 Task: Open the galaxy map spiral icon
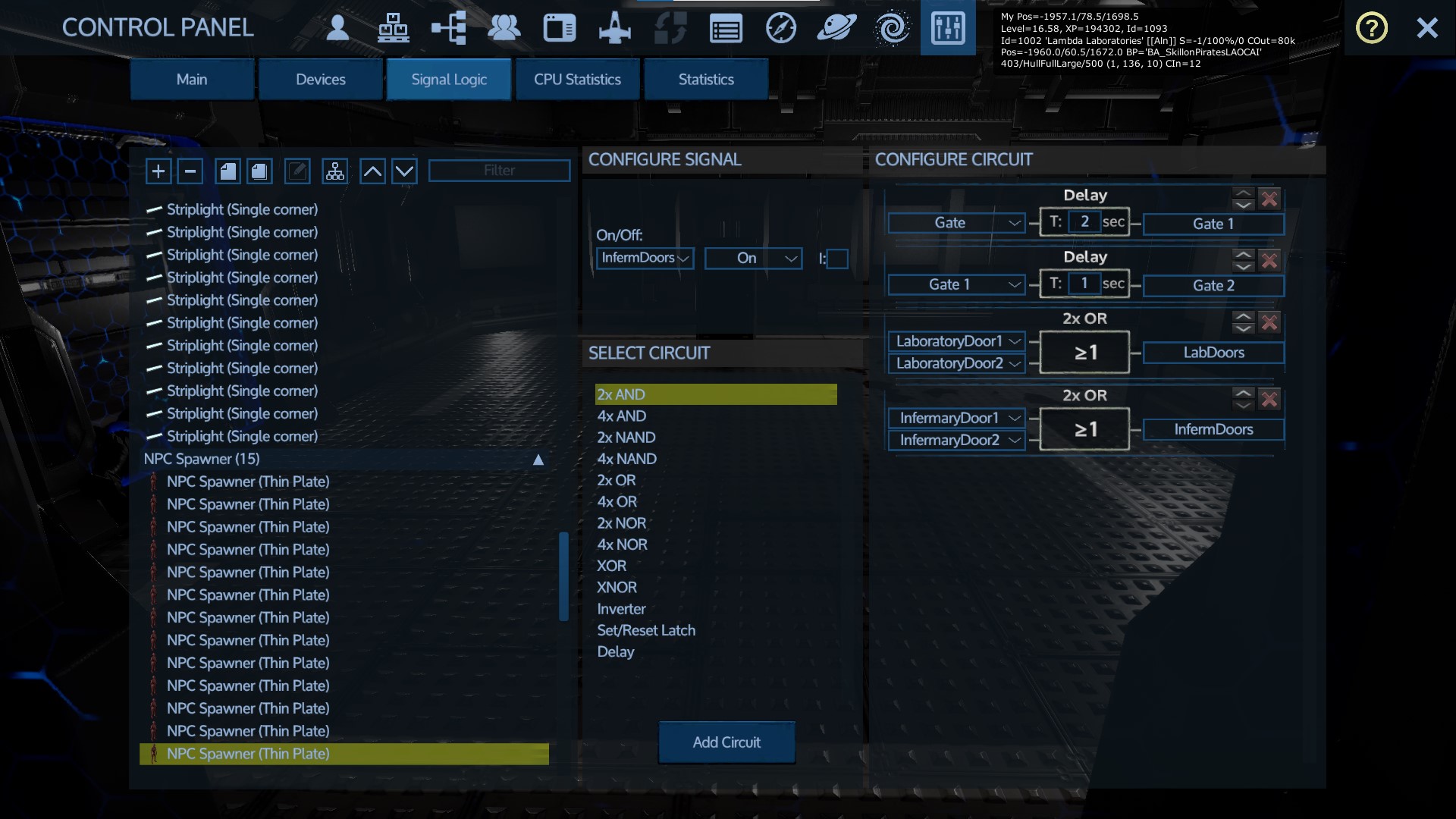(x=892, y=28)
